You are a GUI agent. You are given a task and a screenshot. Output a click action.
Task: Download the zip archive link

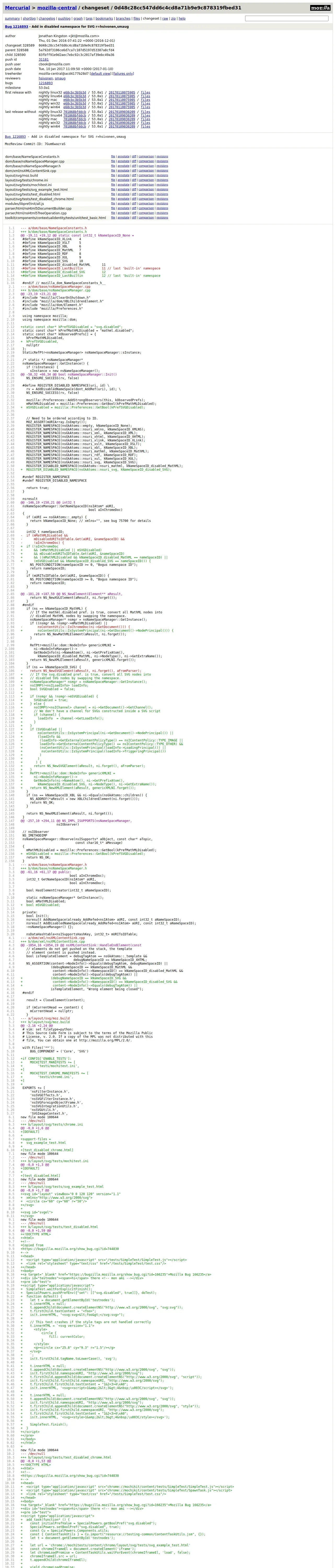point(173,19)
